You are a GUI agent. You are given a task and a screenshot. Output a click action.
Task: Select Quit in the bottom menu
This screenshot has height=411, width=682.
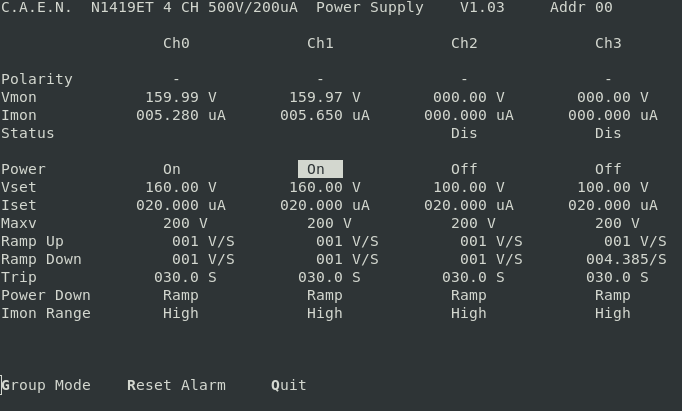point(289,385)
